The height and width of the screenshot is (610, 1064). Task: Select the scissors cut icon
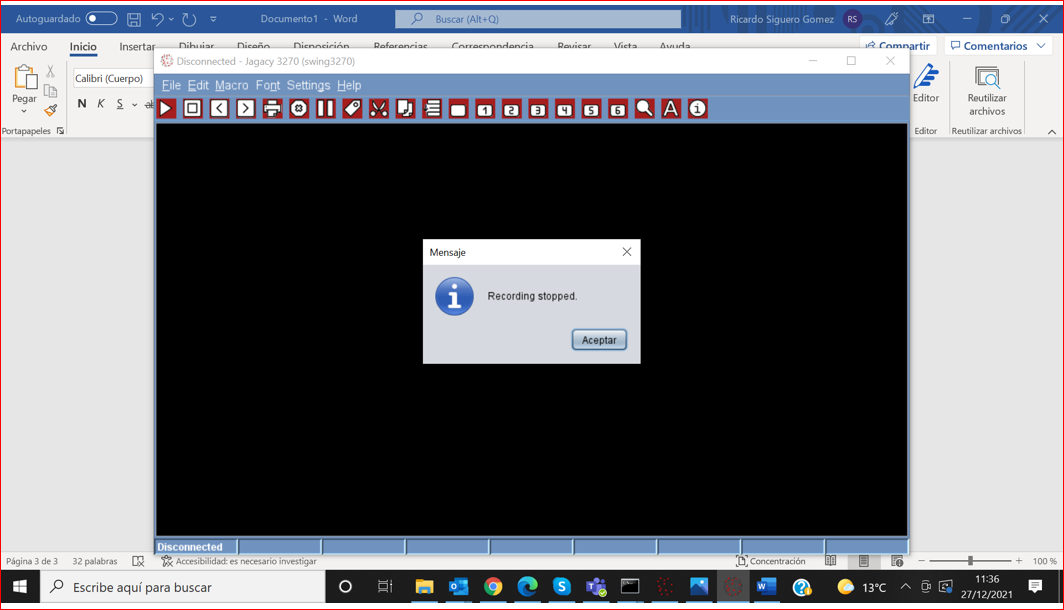pos(379,108)
